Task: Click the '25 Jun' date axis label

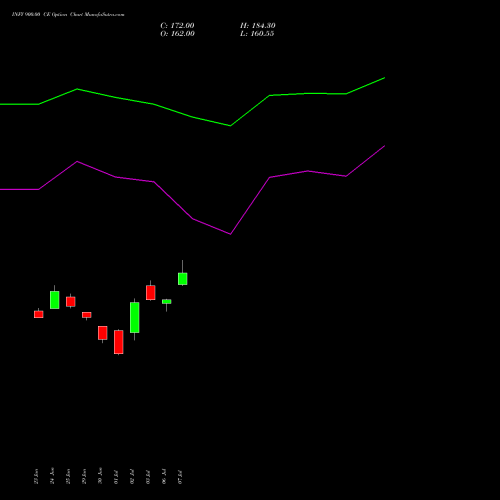Action: 68,476
